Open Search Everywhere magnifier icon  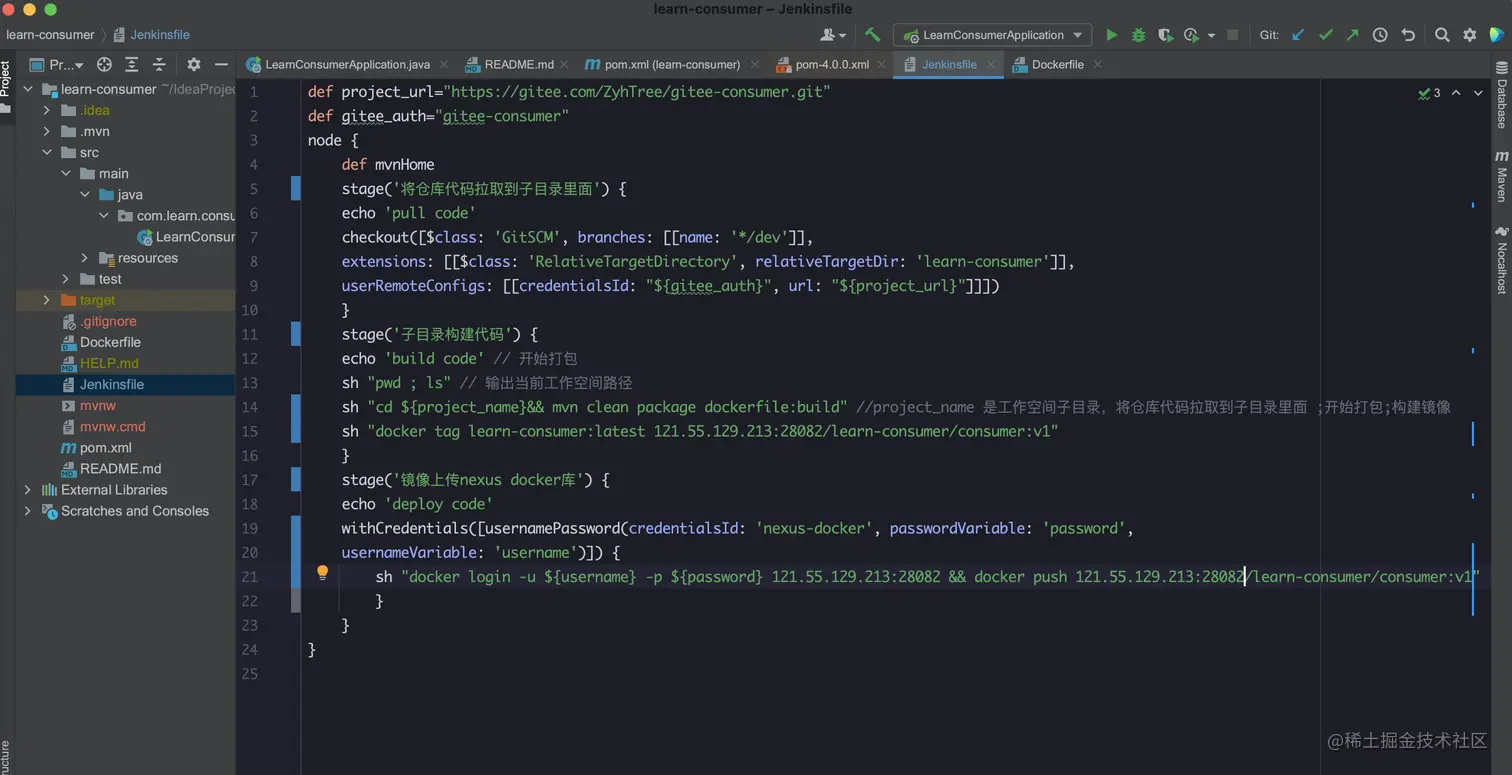[x=1442, y=35]
